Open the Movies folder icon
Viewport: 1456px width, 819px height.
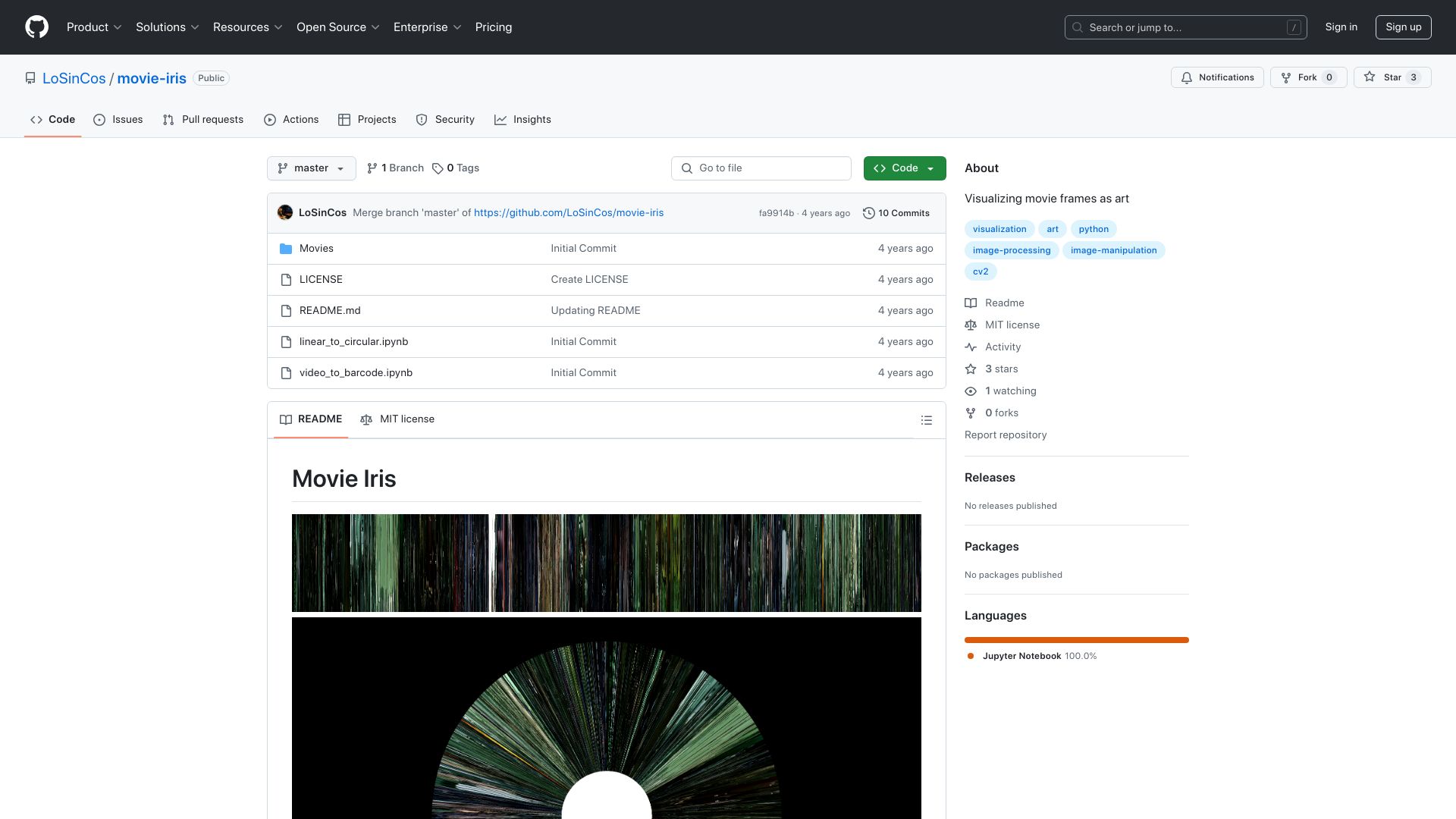point(286,249)
